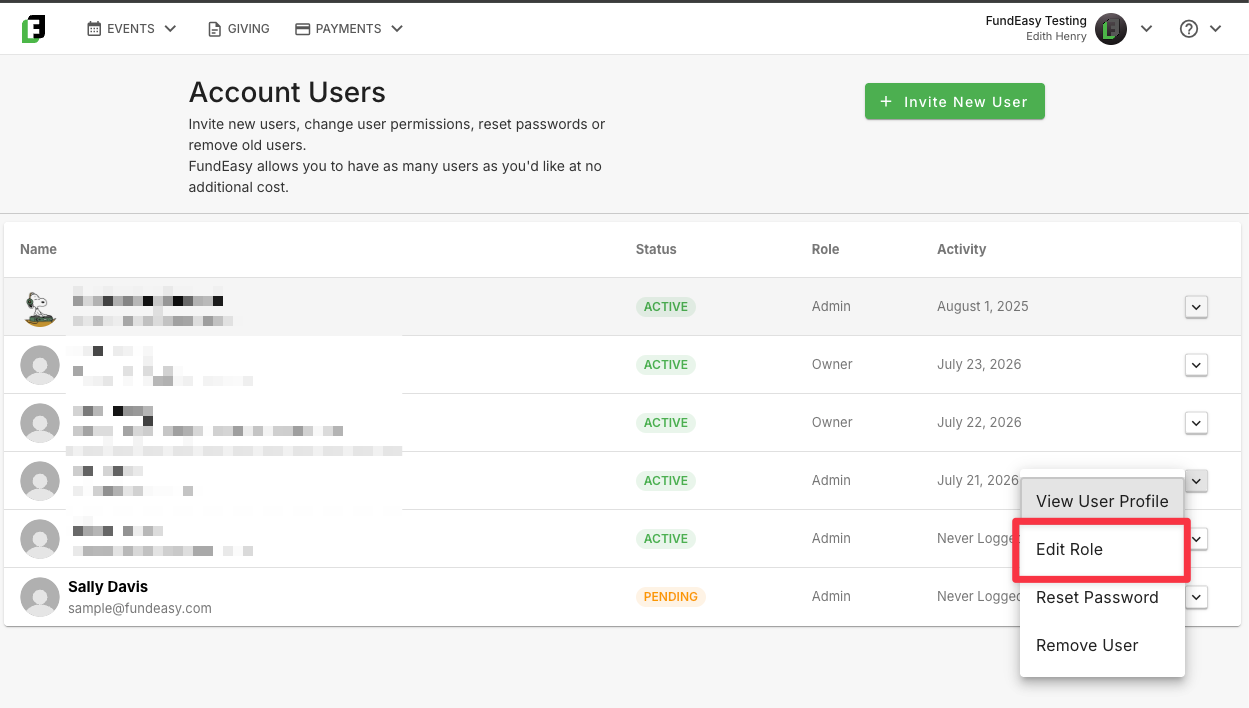Click the Snoopy avatar in first row
1249x708 pixels.
[x=40, y=307]
